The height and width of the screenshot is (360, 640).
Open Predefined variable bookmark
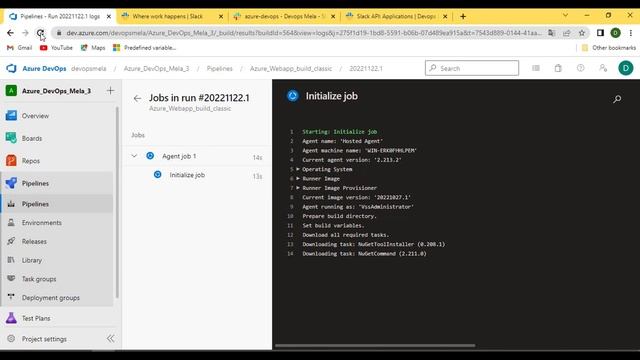coord(144,48)
